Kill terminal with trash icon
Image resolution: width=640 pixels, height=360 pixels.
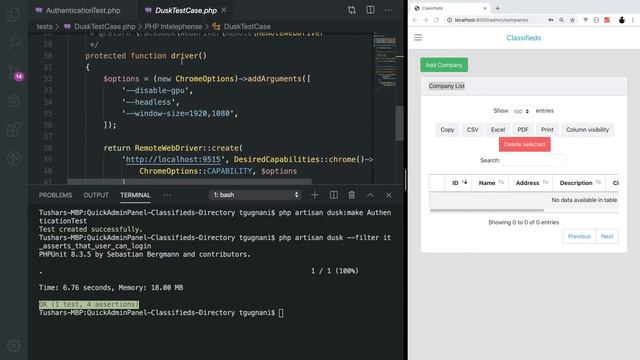coord(351,195)
